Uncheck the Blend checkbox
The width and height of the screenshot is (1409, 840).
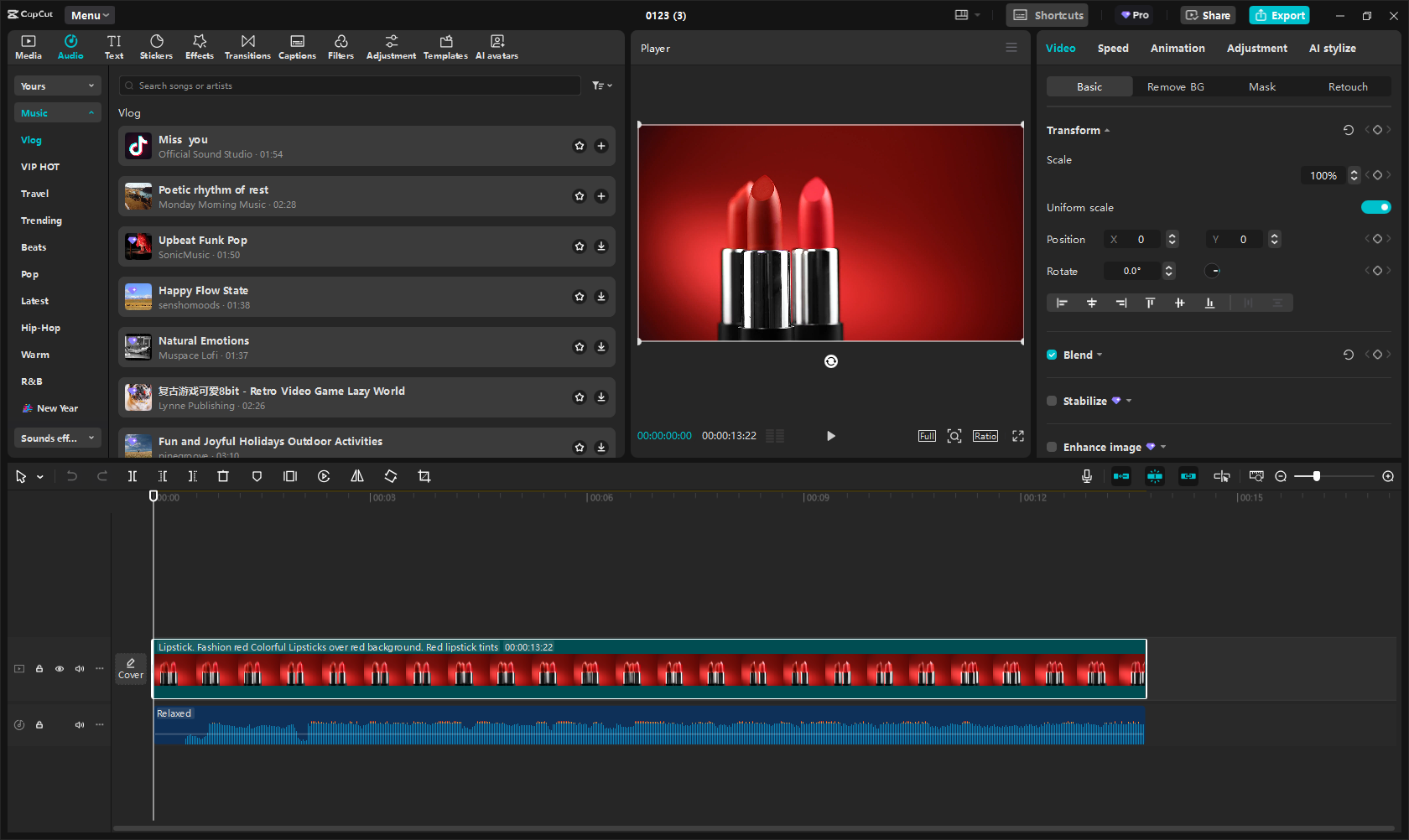[1052, 355]
